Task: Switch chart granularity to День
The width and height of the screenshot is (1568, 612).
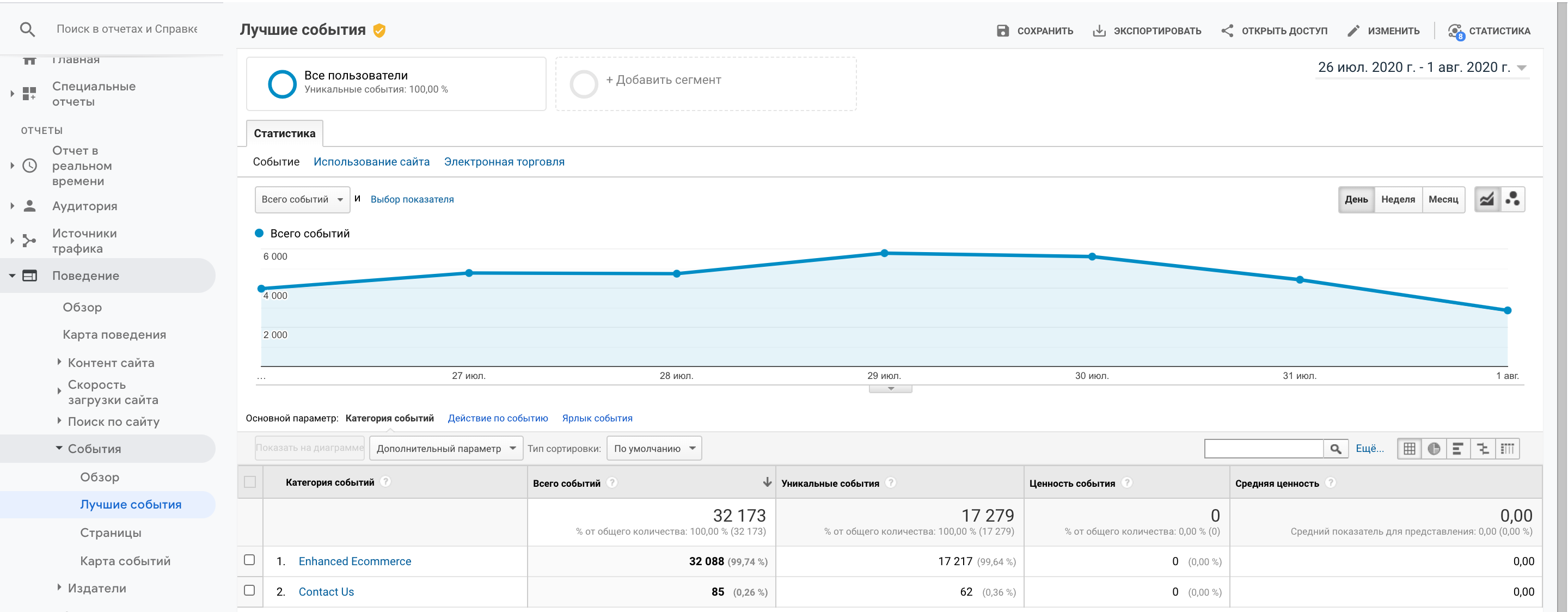Action: pos(1356,199)
